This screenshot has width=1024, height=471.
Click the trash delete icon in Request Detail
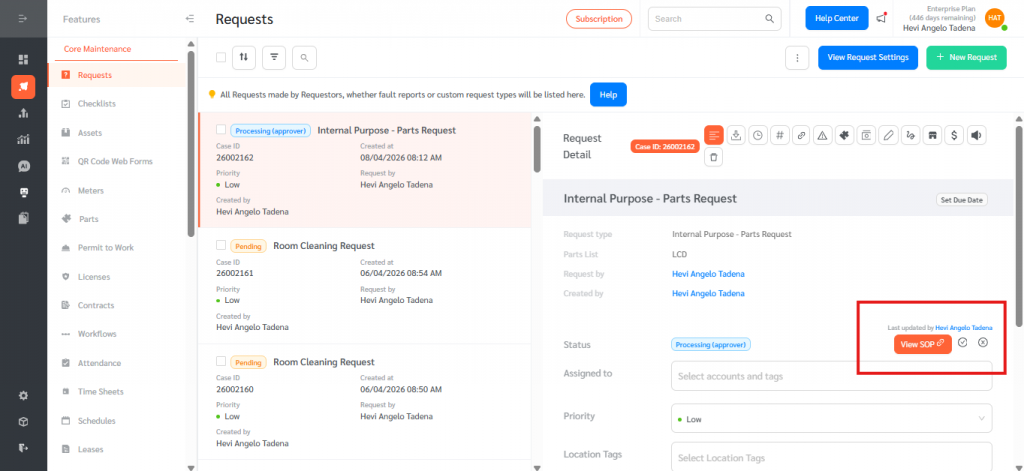click(713, 158)
